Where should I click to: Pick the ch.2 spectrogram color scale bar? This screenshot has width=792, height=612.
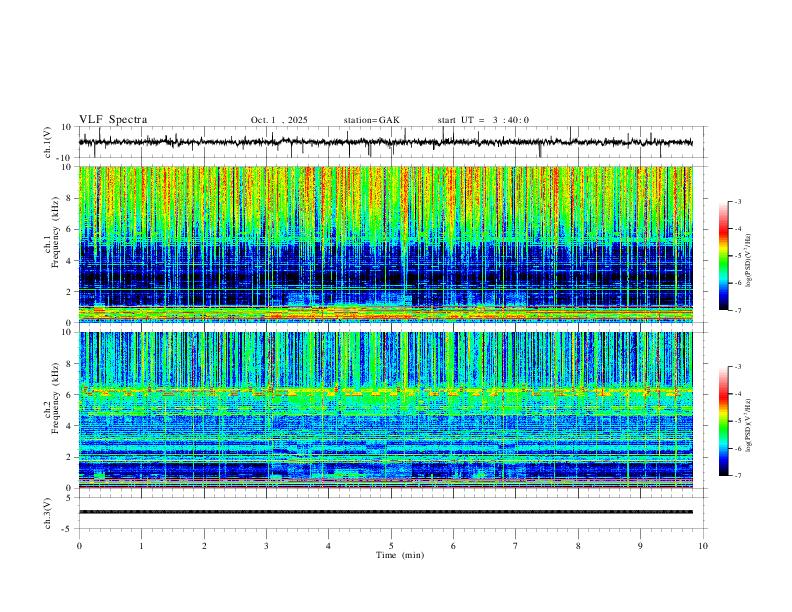[723, 421]
